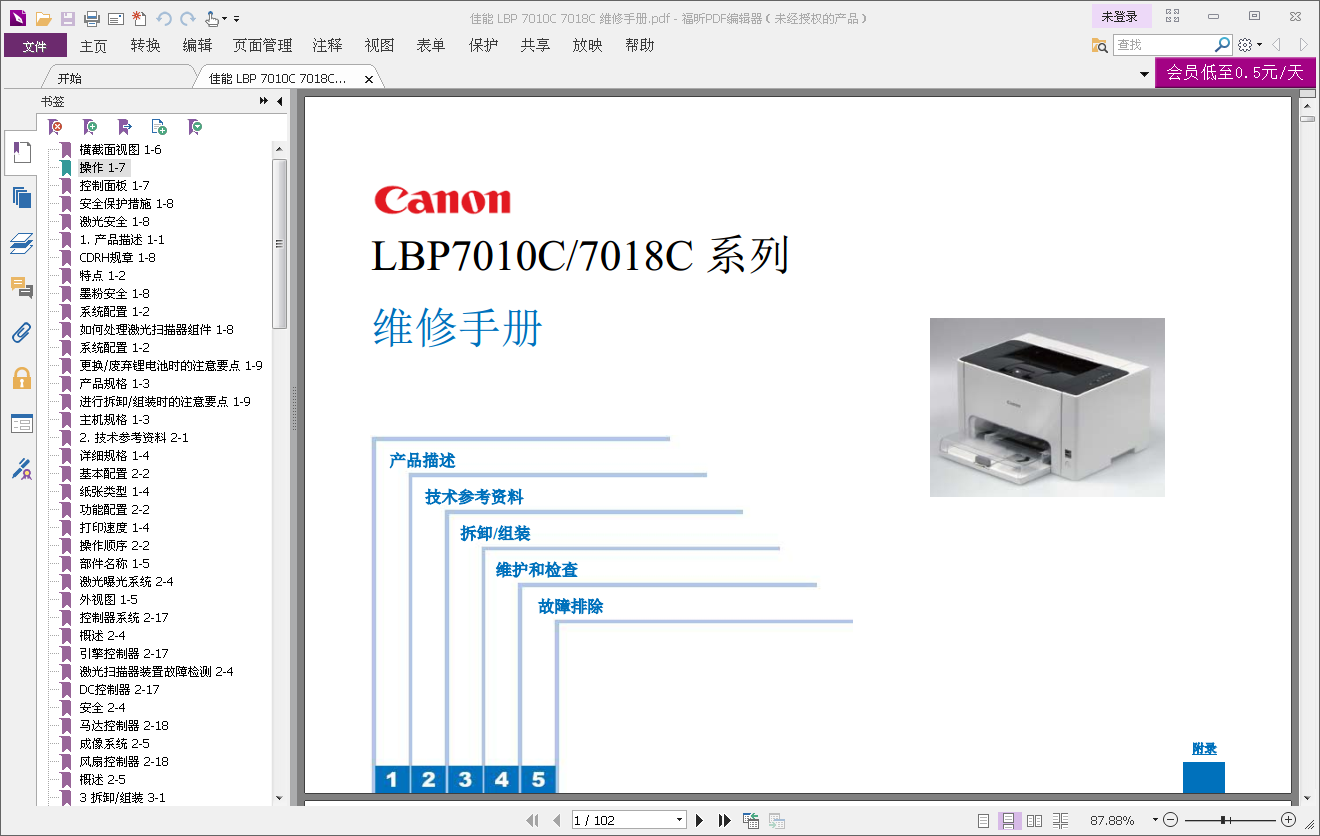
Task: Click the bookmark panel scrollbar thumb
Action: (x=279, y=243)
